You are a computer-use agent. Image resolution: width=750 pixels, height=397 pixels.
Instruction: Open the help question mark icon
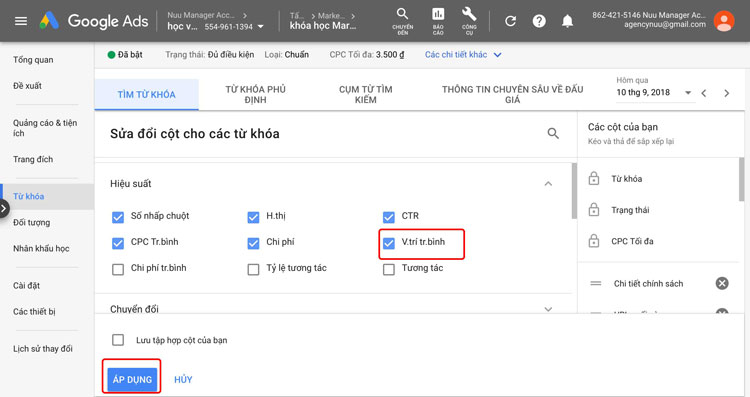(539, 21)
